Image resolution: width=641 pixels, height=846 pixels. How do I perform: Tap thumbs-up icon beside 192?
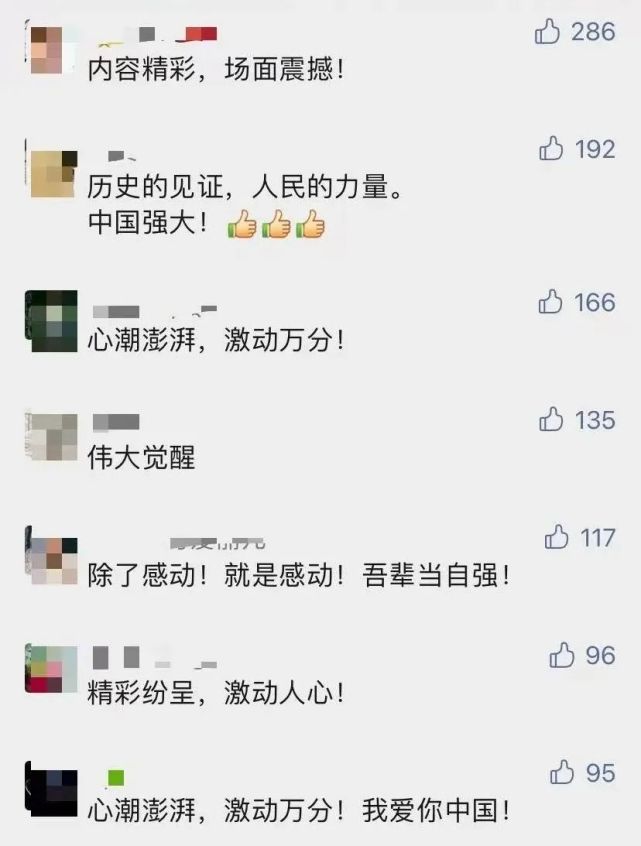tap(551, 148)
